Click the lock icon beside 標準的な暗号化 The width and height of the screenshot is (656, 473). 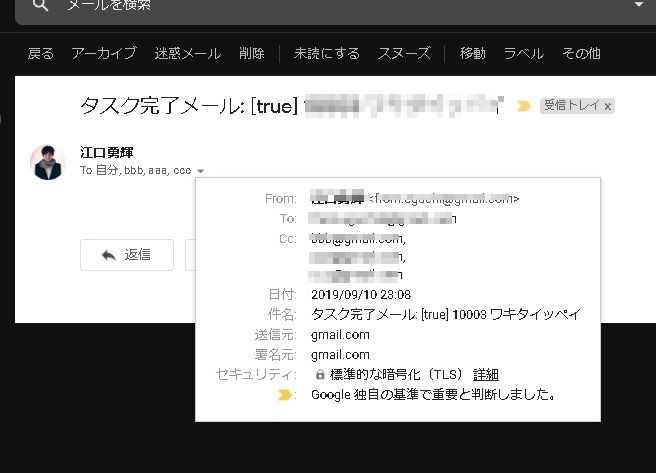320,374
